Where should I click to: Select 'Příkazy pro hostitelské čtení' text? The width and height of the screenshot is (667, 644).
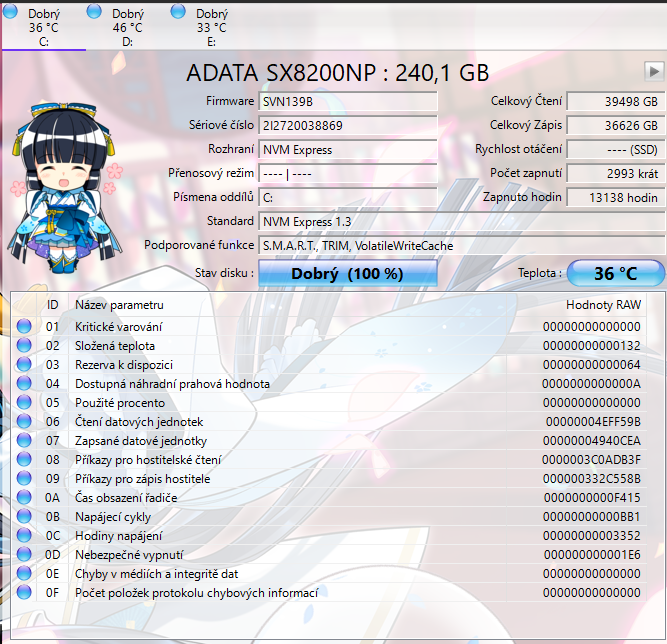click(x=148, y=460)
